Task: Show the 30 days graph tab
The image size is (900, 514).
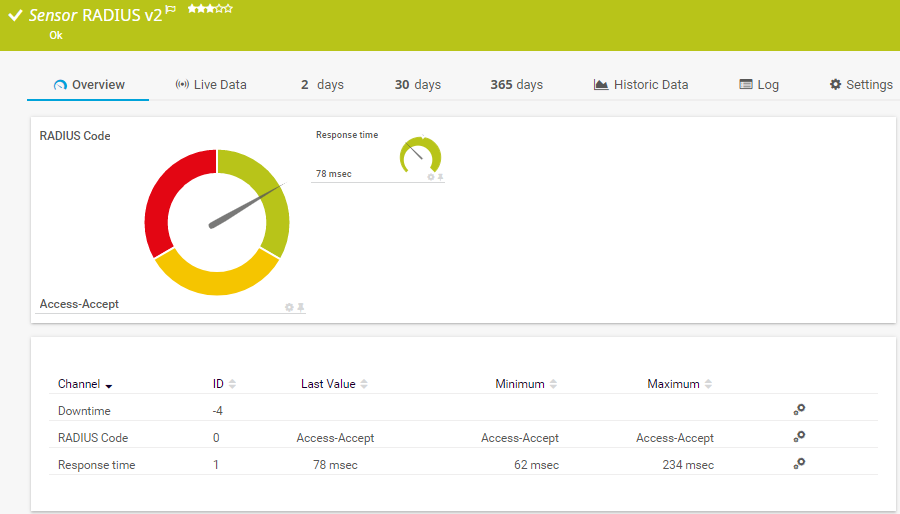Action: coord(417,85)
